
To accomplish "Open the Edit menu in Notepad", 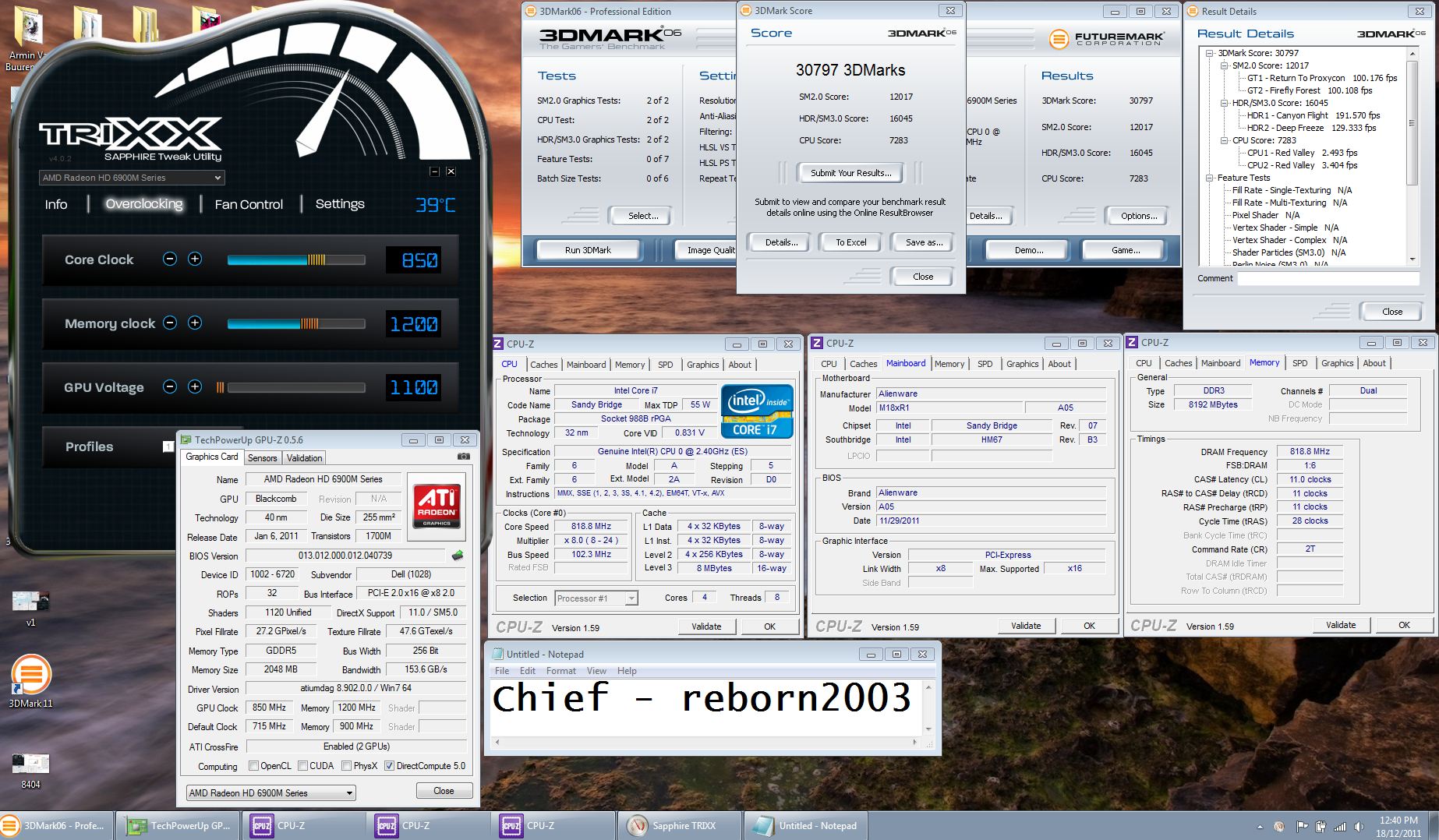I will [x=528, y=671].
